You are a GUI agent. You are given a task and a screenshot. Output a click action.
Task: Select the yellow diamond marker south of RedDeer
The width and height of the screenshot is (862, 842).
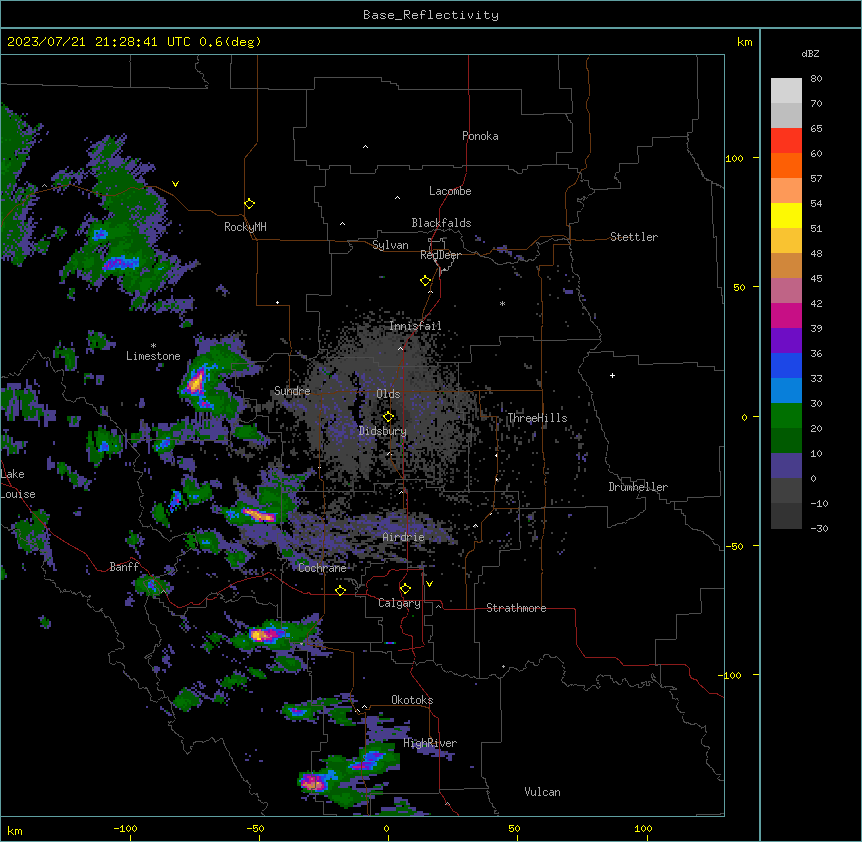pyautogui.click(x=426, y=281)
